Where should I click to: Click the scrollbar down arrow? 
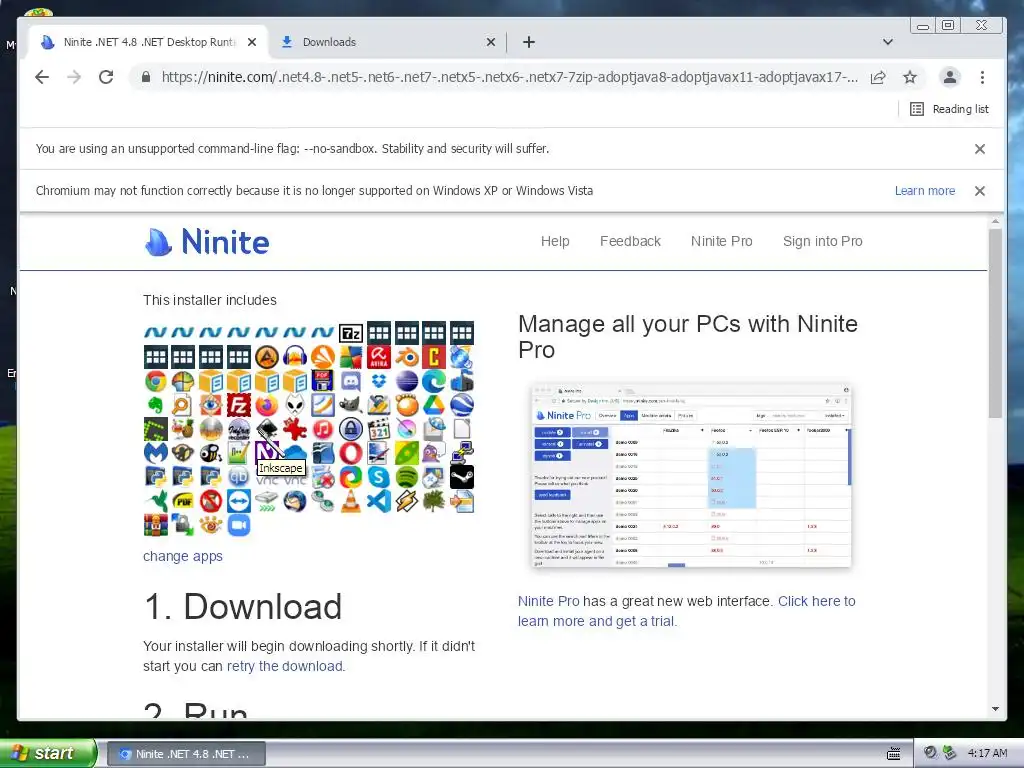pyautogui.click(x=995, y=709)
